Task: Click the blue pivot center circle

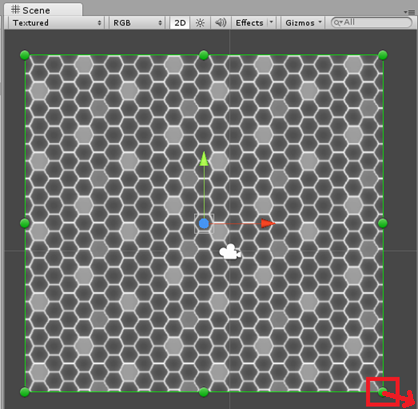Action: [x=204, y=223]
